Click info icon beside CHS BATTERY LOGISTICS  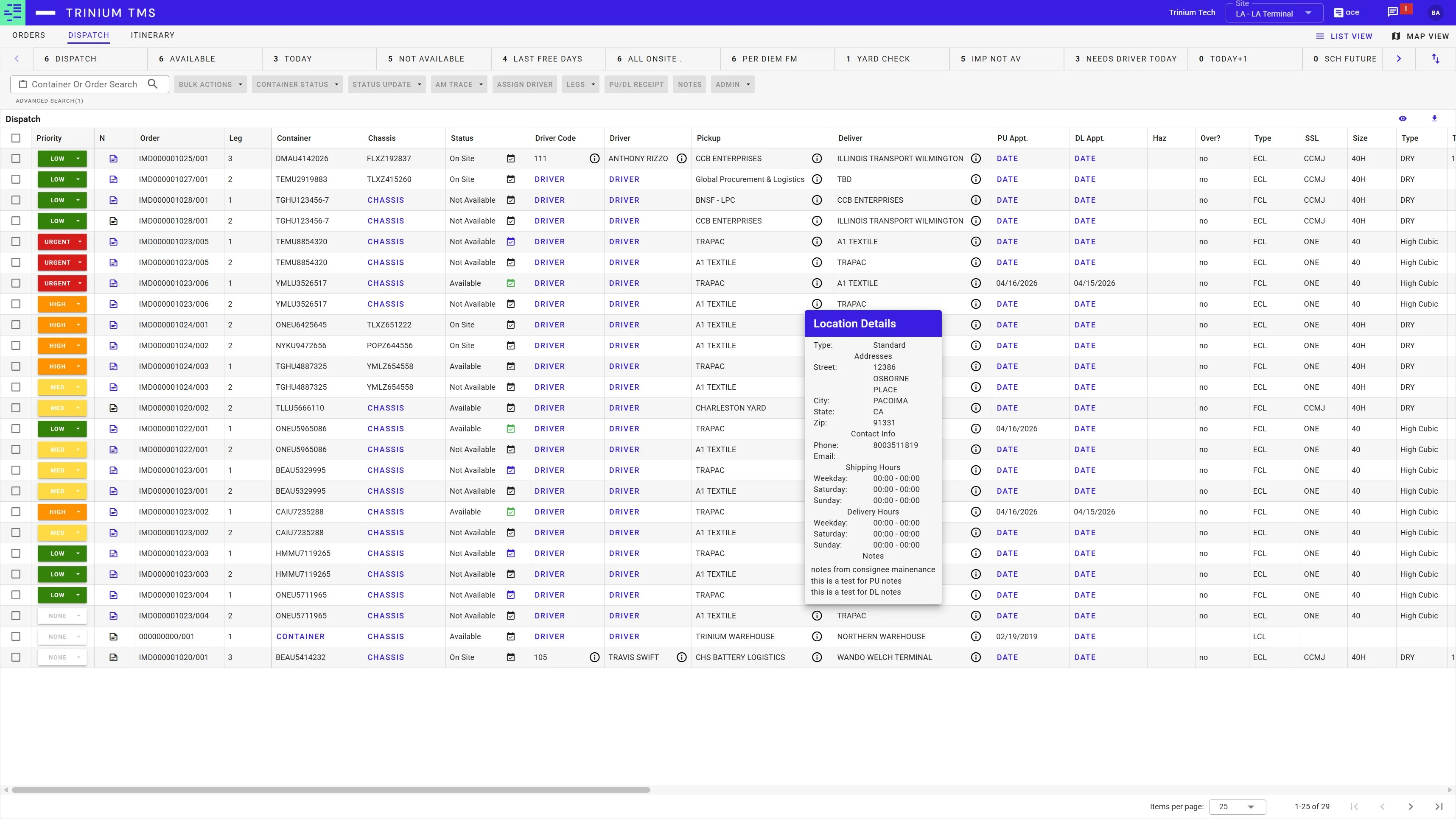[817, 657]
